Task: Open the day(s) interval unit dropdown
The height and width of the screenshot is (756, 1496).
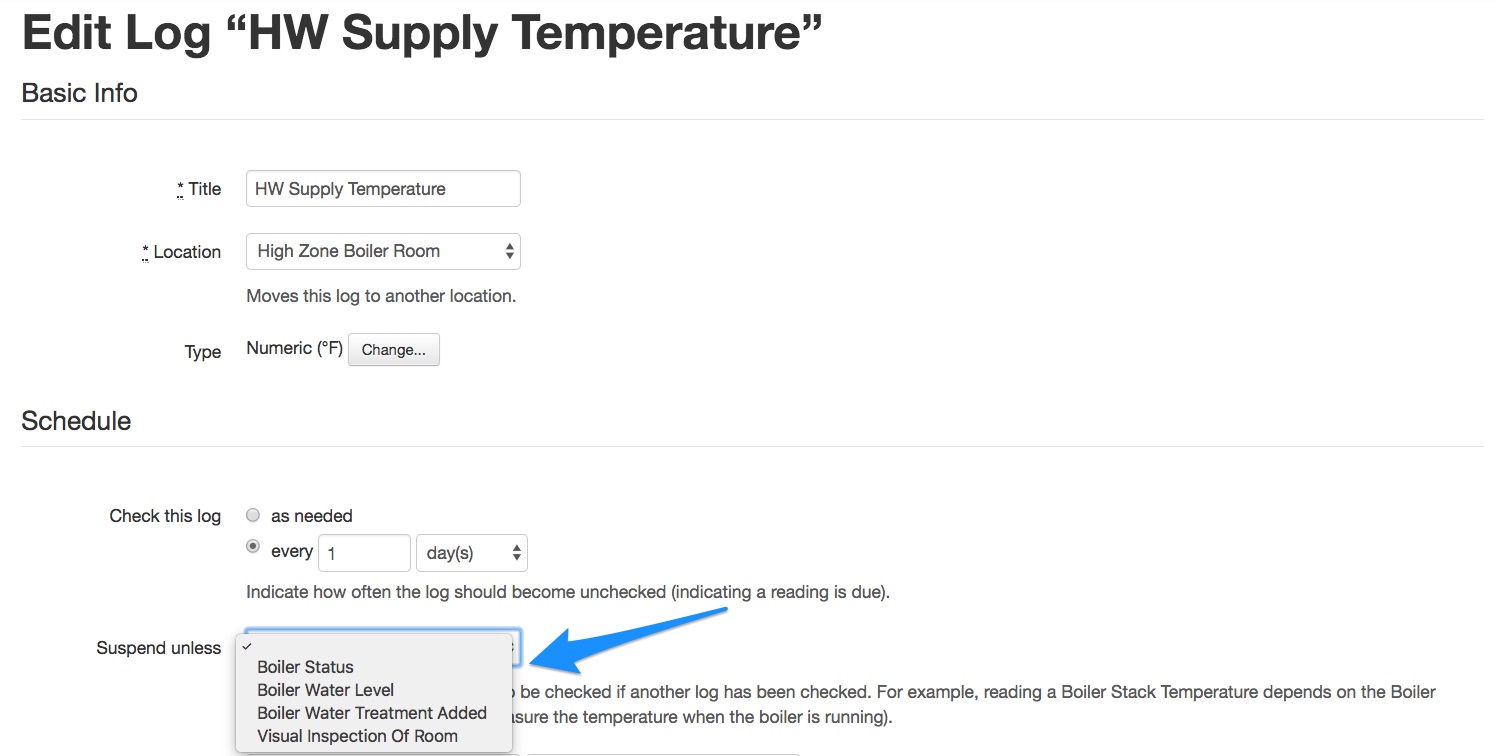Action: click(x=471, y=553)
